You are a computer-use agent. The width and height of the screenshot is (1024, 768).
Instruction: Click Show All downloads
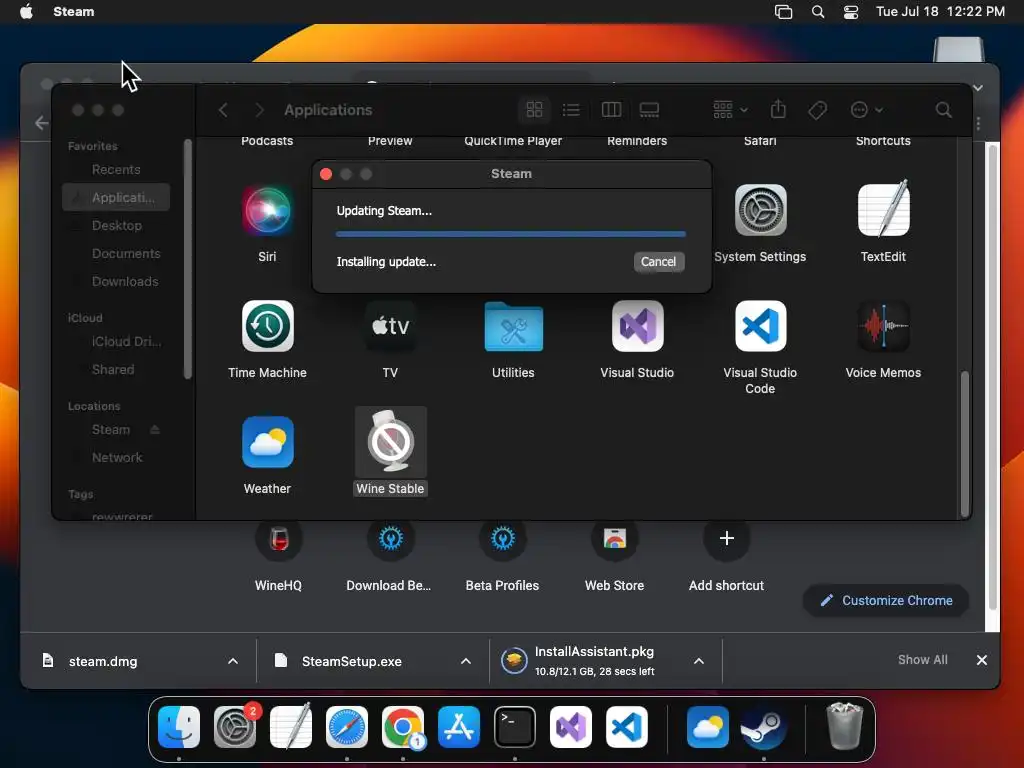922,660
